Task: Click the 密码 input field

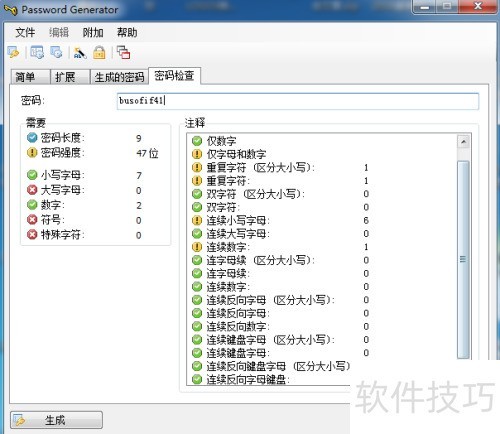Action: [x=298, y=101]
